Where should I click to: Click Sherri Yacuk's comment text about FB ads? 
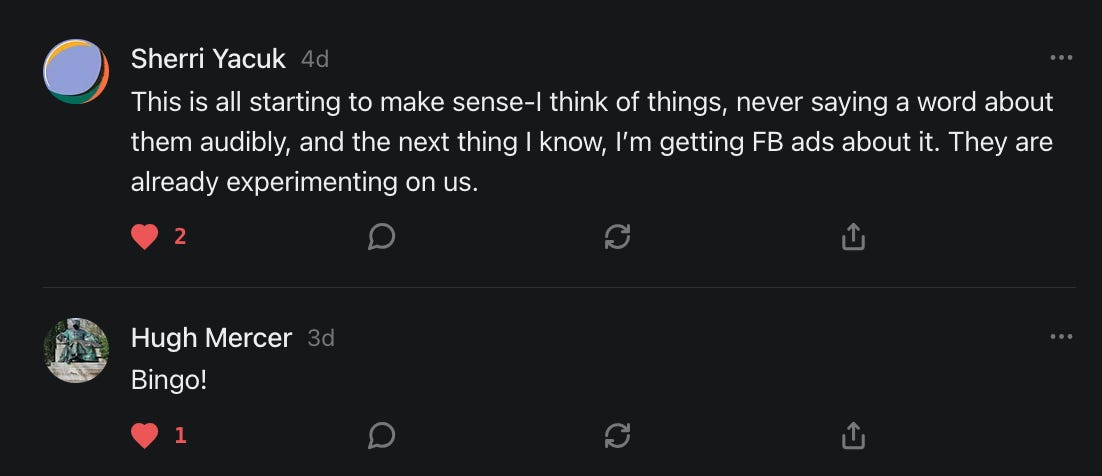592,142
